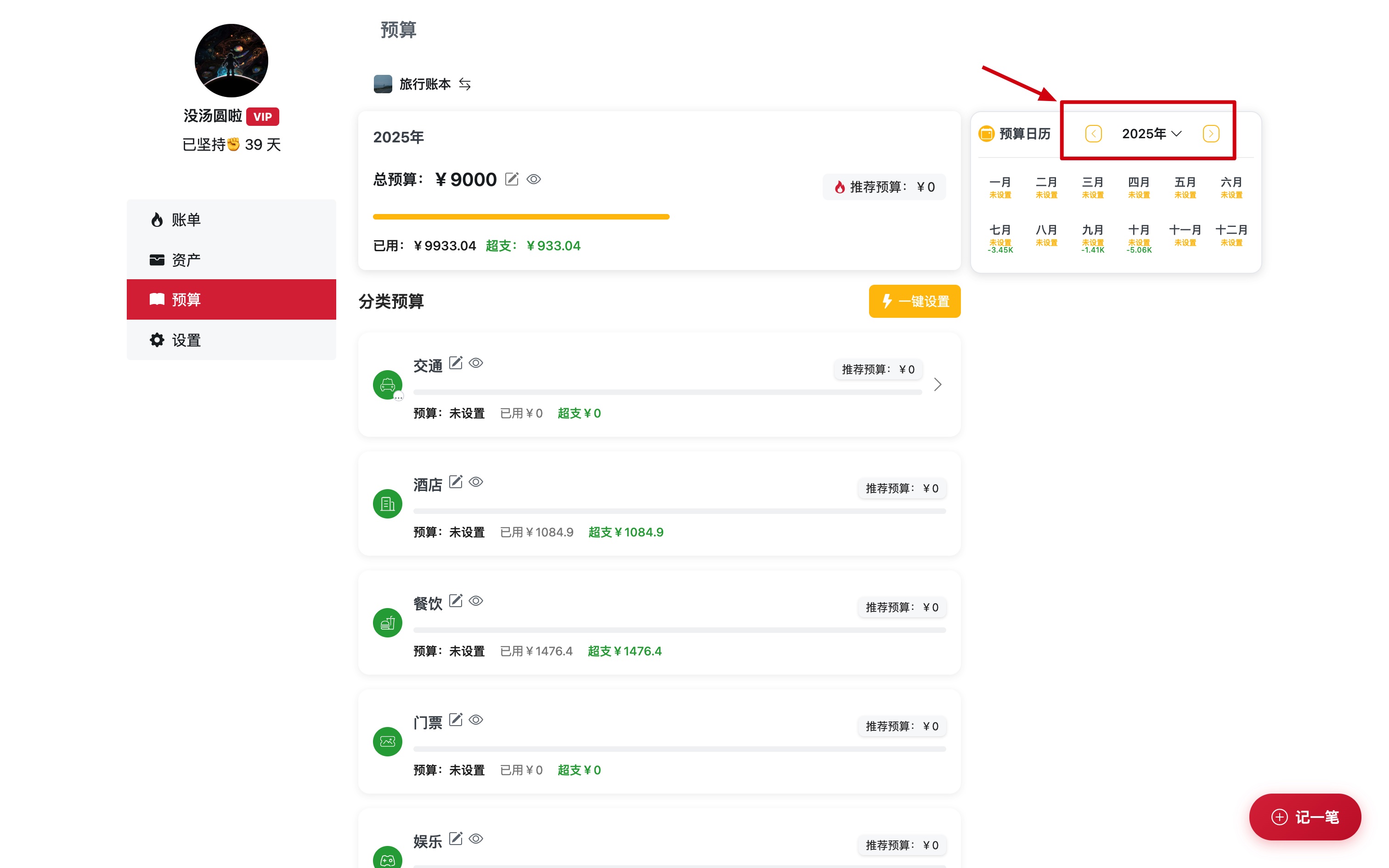This screenshot has width=1389, height=868.
Task: Go to previous year with left chevron
Action: point(1093,133)
